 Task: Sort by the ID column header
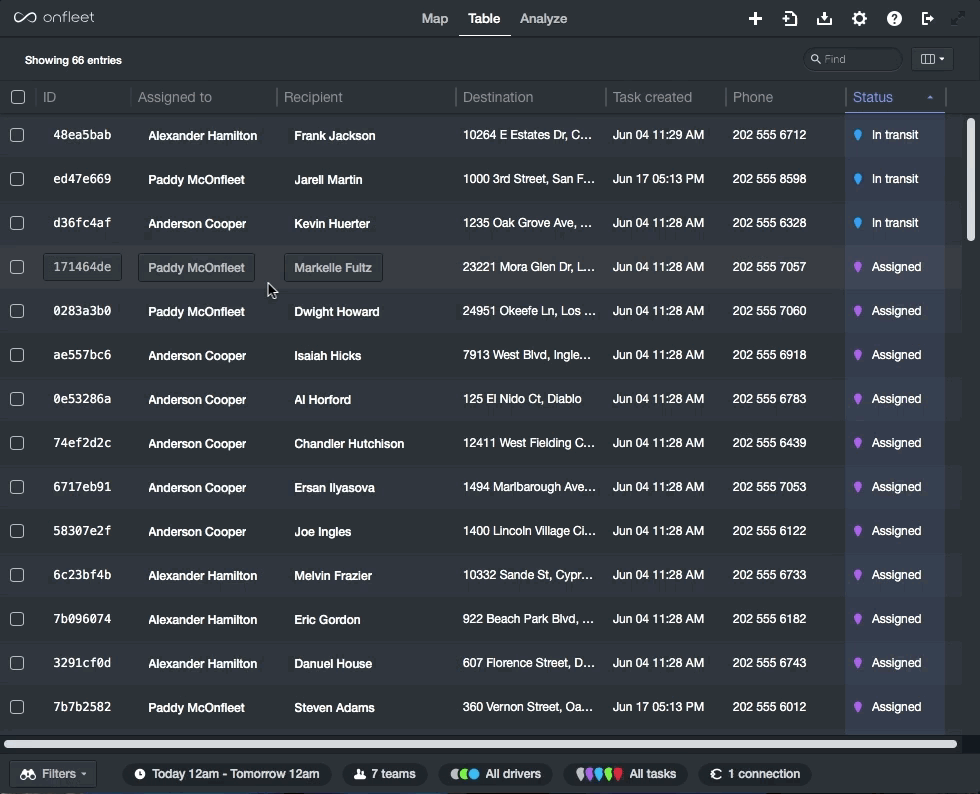coord(49,97)
